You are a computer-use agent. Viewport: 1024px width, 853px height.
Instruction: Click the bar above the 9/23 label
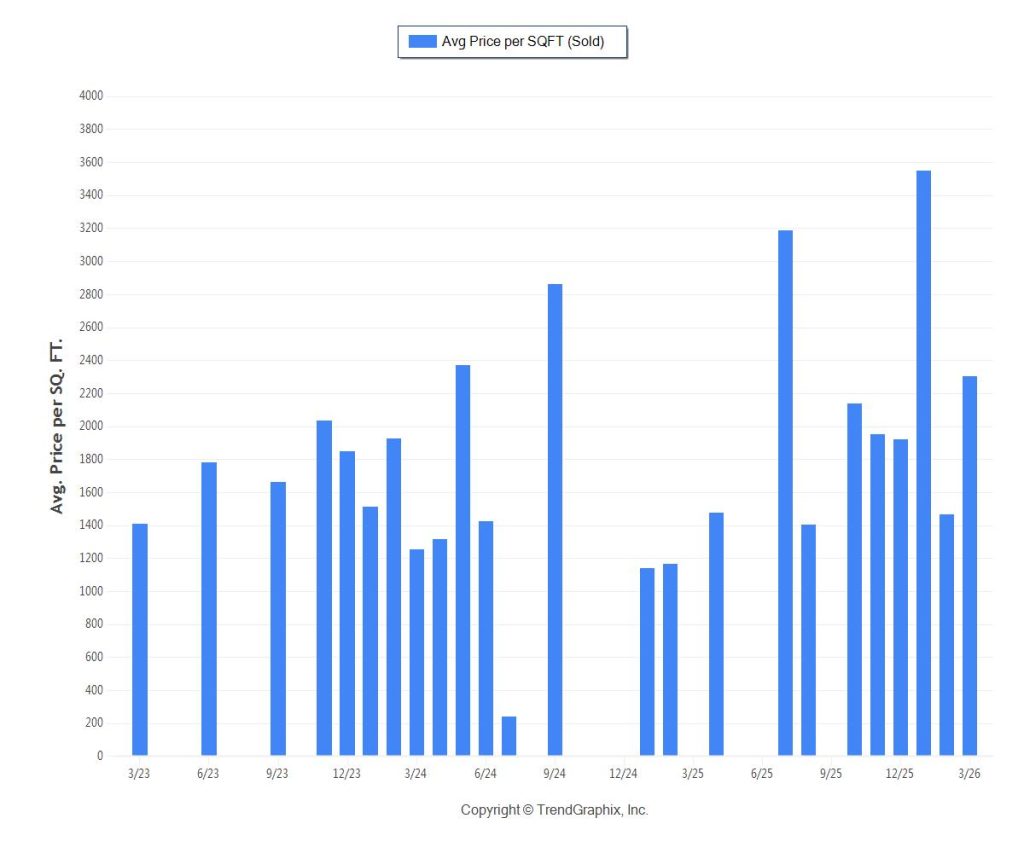tap(278, 619)
